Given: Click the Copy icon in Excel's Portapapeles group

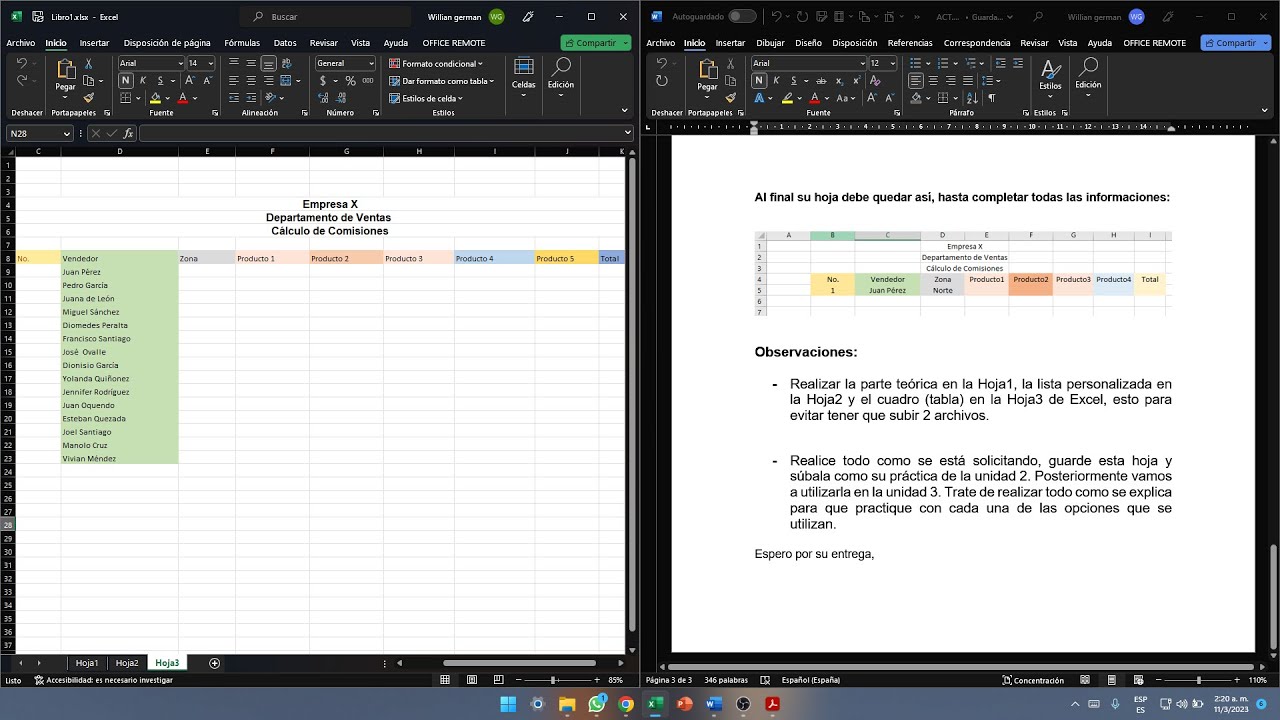Looking at the screenshot, I should (88, 81).
